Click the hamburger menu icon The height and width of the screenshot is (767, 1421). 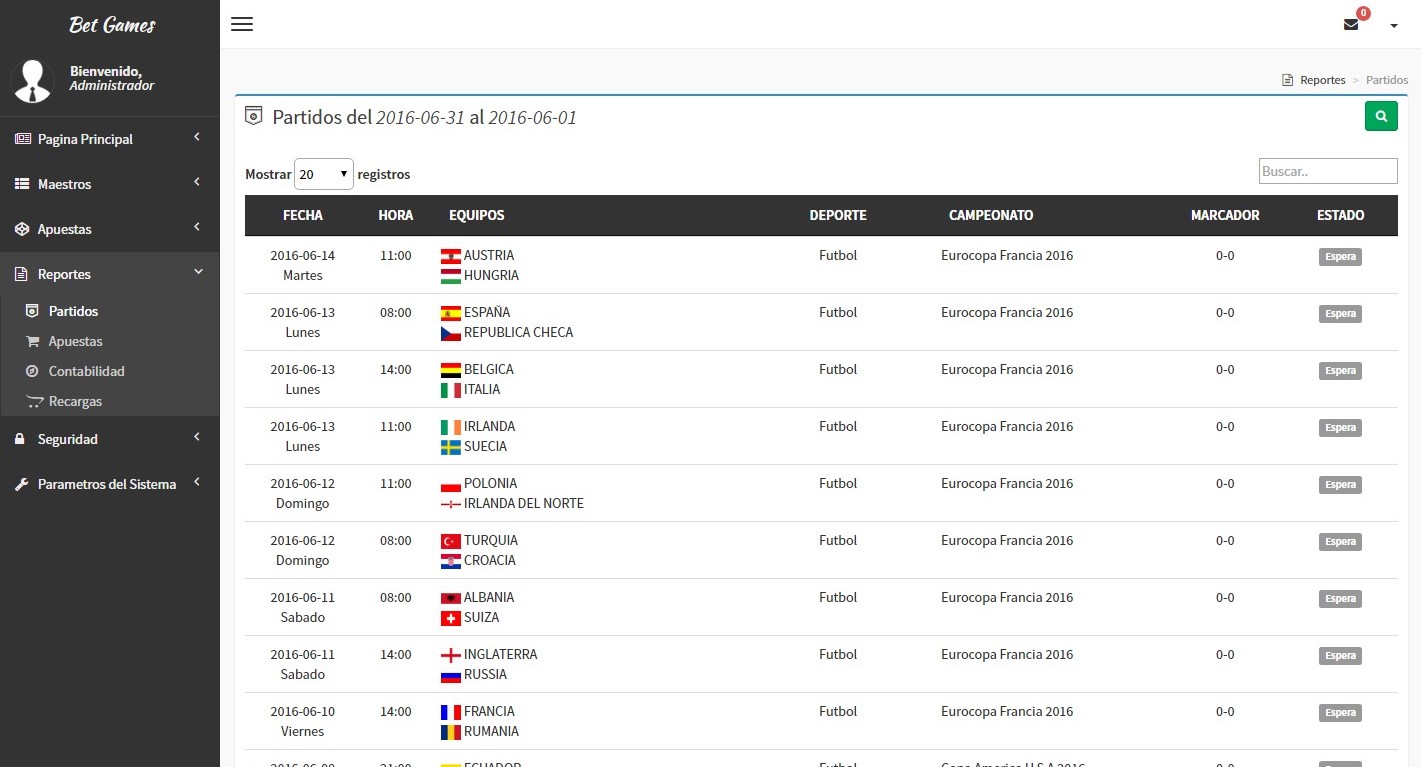click(x=242, y=24)
